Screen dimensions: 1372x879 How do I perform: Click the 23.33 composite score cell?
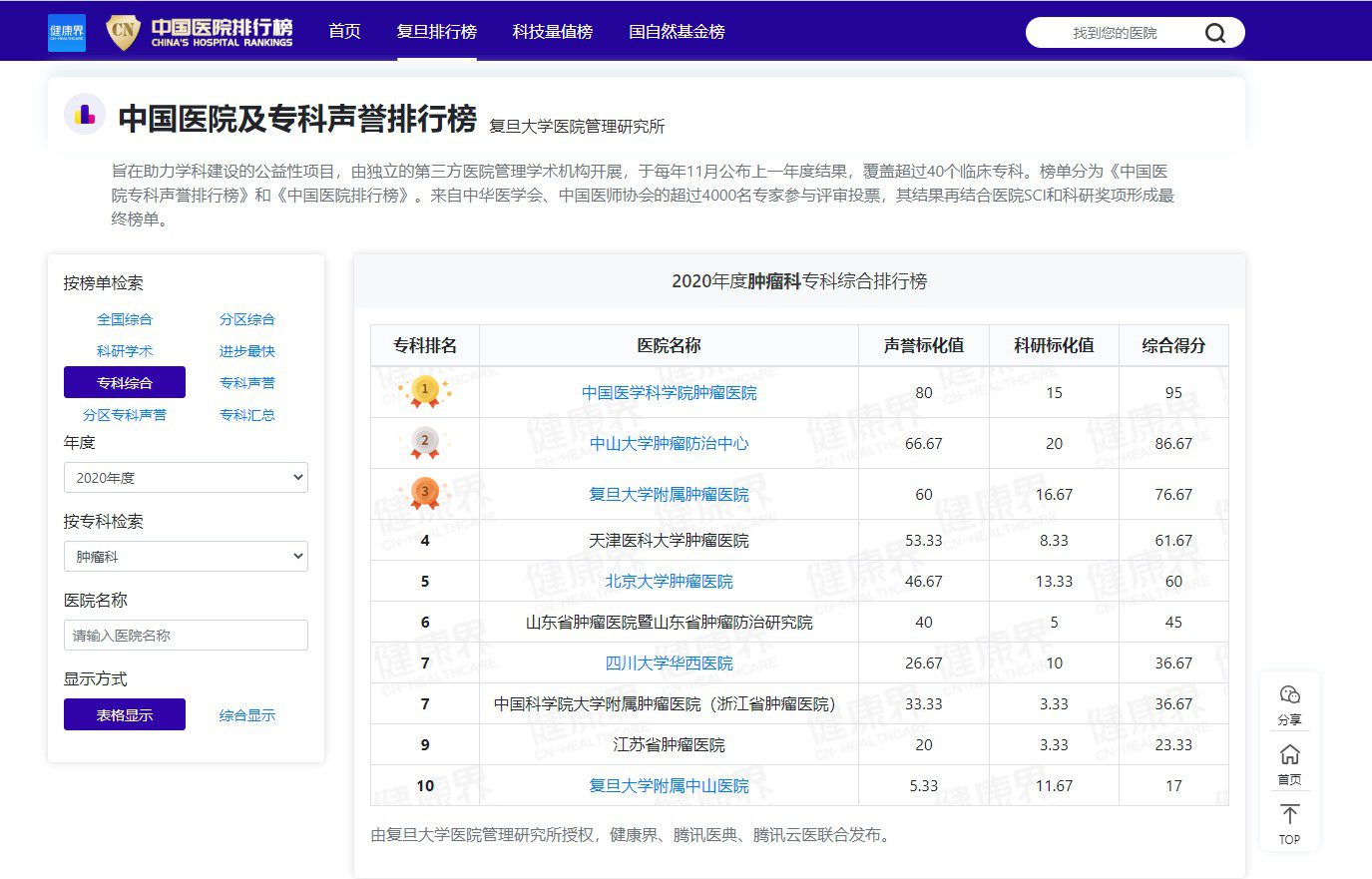point(1173,745)
